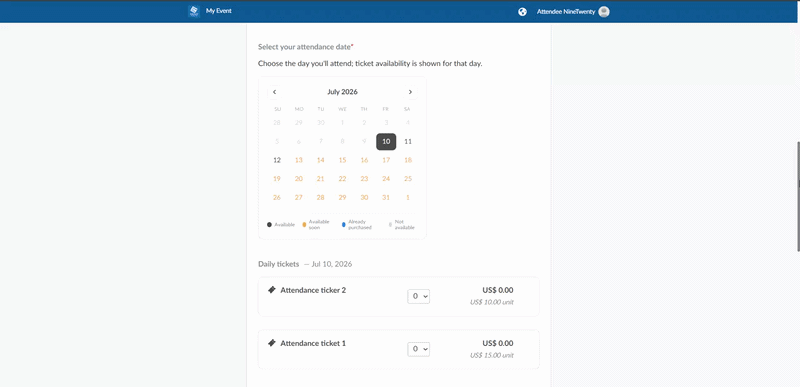Click the Attendance ticket 1 name

pyautogui.click(x=313, y=343)
